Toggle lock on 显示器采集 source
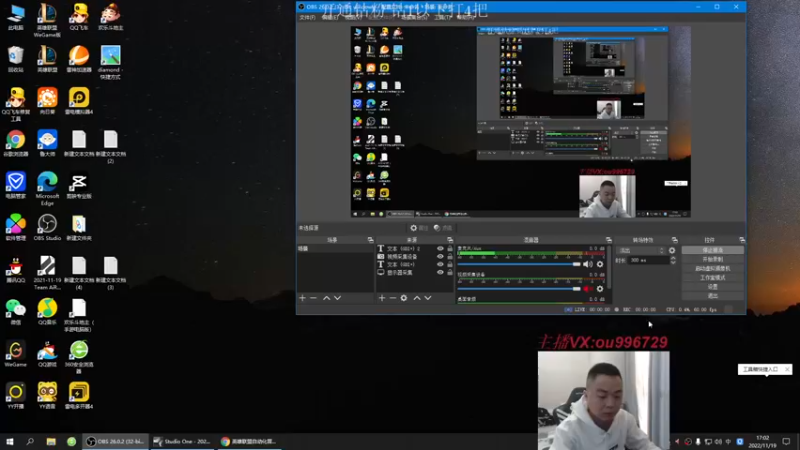800x450 pixels. coord(449,272)
